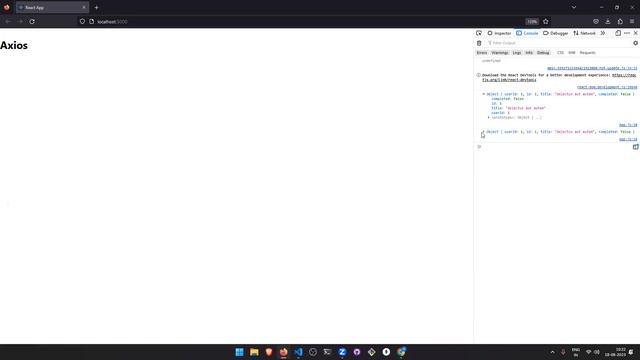Switch to Debugger tab
Viewport: 640px width, 360px height.
point(556,33)
